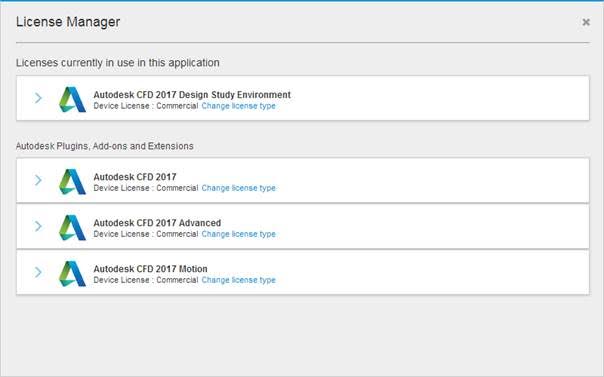
Task: Click the Licenses currently in use heading
Action: [117, 63]
